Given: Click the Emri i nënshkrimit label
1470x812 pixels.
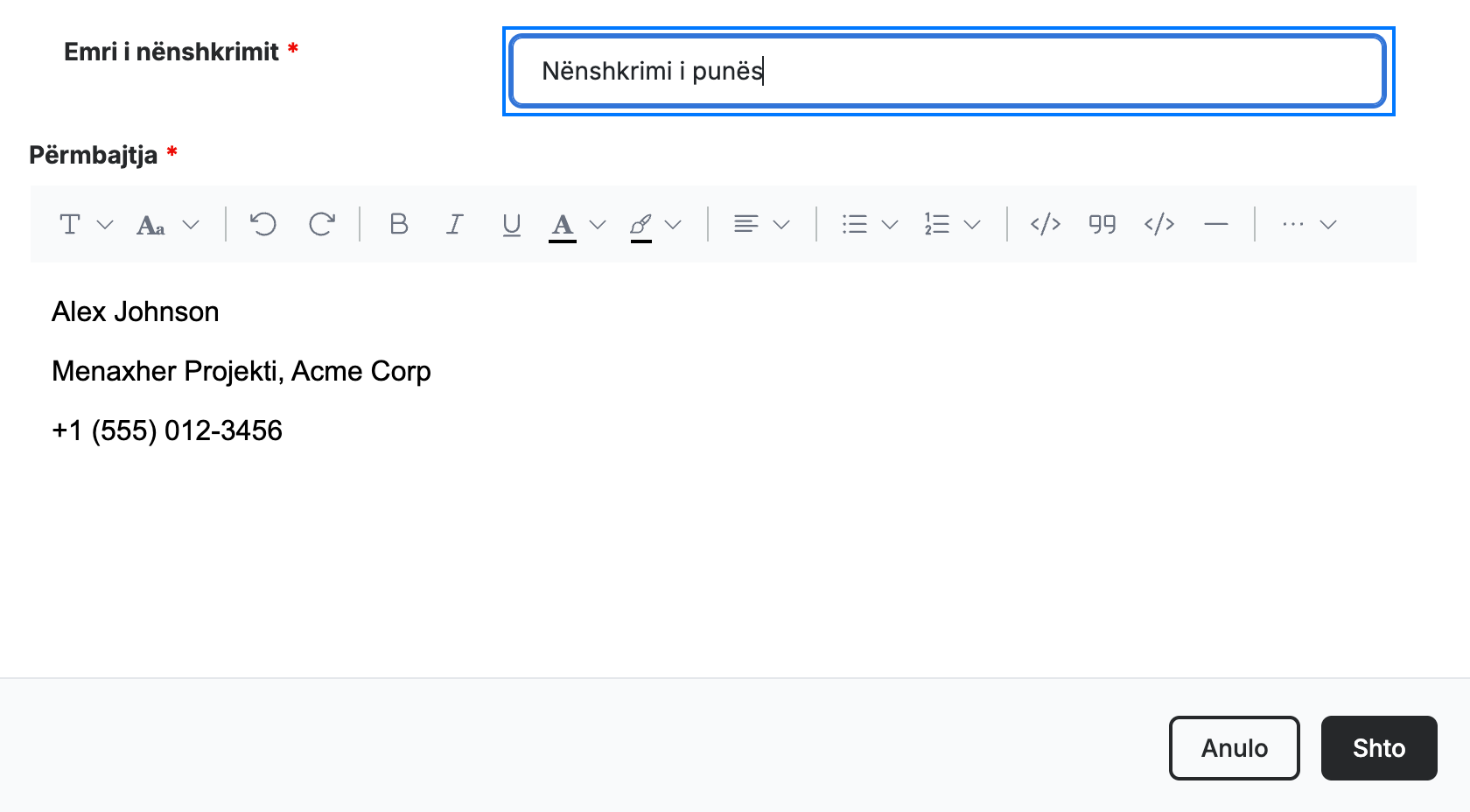Looking at the screenshot, I should tap(171, 52).
